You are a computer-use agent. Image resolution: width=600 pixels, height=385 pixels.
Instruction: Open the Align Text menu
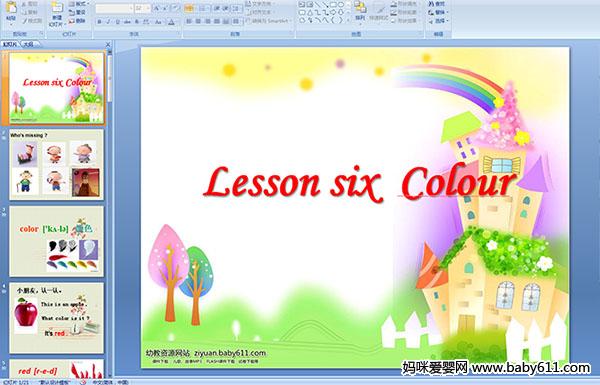tap(260, 12)
